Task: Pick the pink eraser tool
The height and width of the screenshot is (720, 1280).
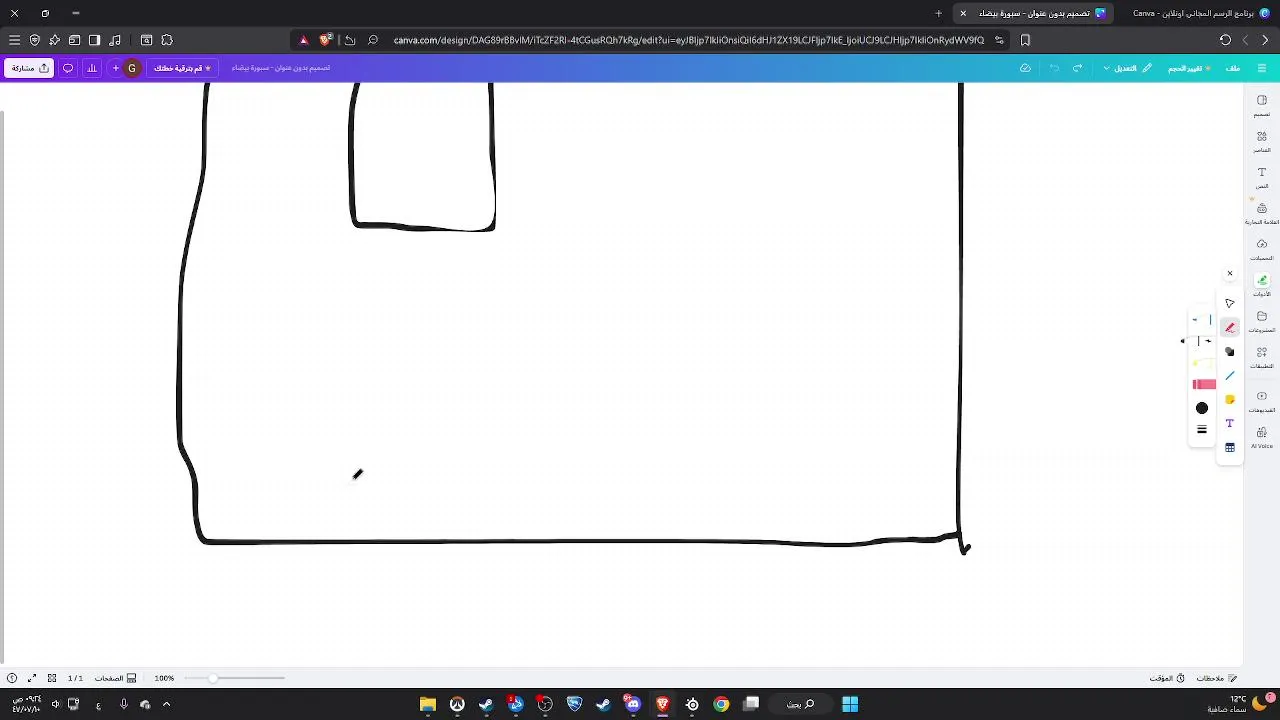Action: click(x=1204, y=384)
